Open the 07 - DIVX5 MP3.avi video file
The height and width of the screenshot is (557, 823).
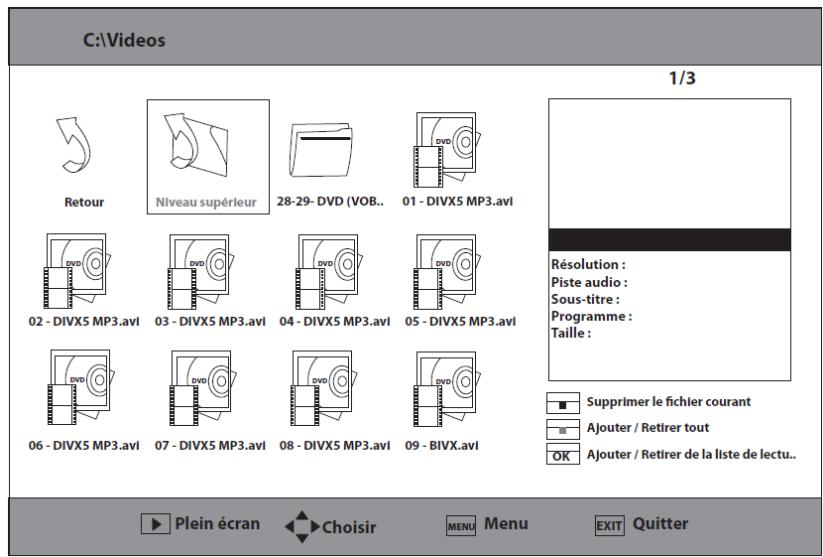coord(208,395)
